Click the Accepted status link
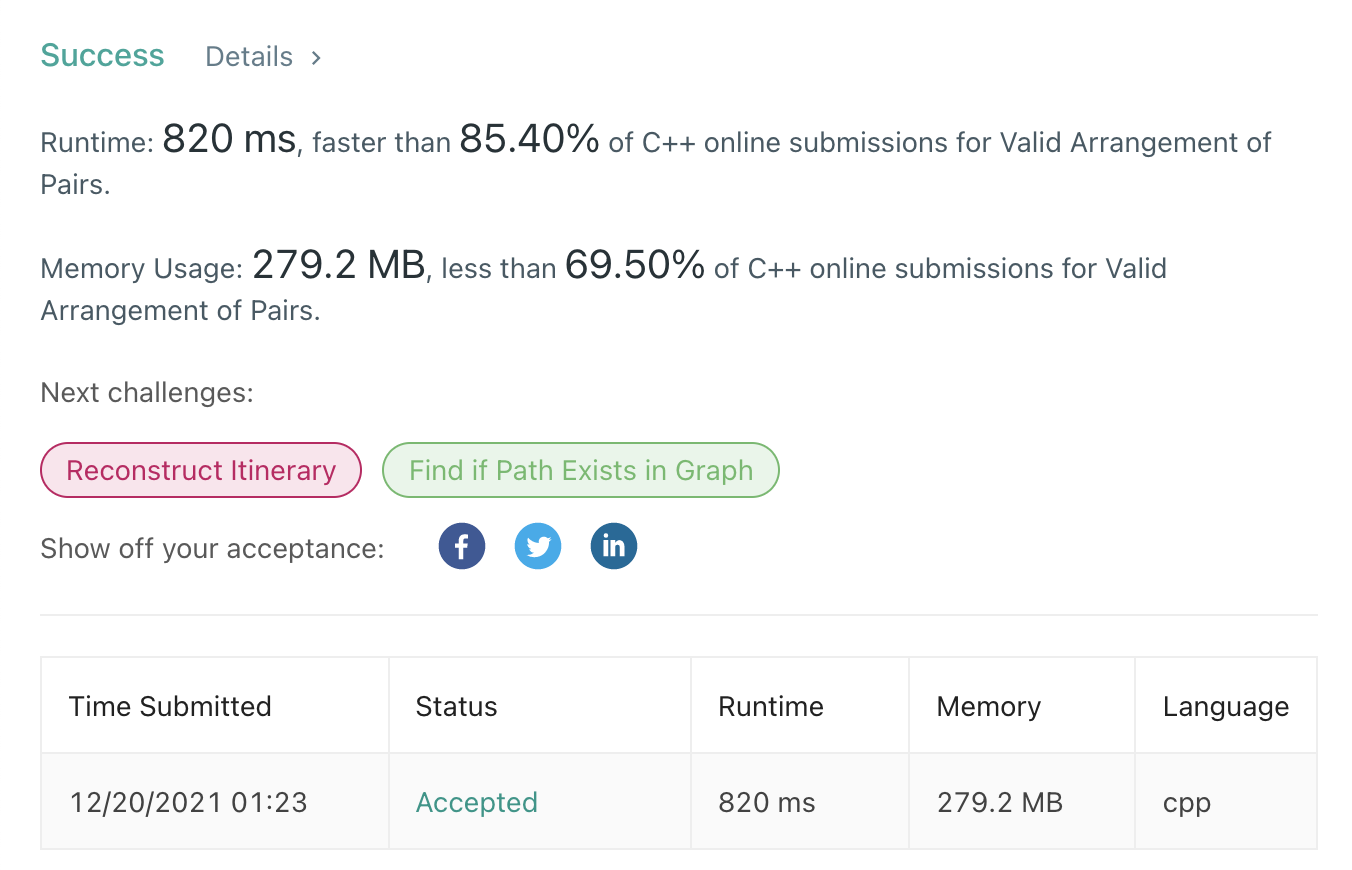Image resolution: width=1352 pixels, height=870 pixels. click(x=477, y=802)
